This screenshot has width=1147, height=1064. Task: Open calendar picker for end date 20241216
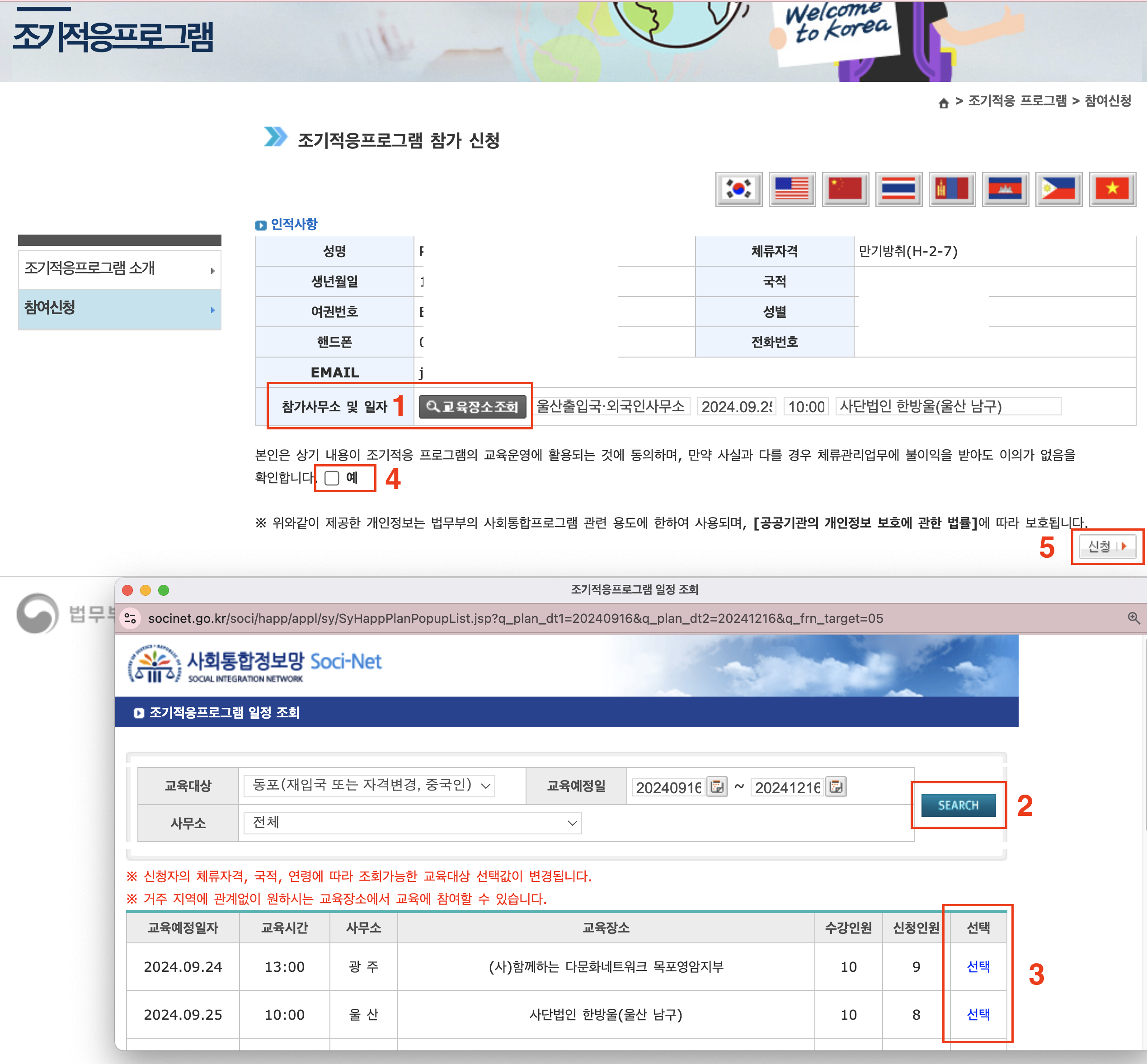coord(836,786)
